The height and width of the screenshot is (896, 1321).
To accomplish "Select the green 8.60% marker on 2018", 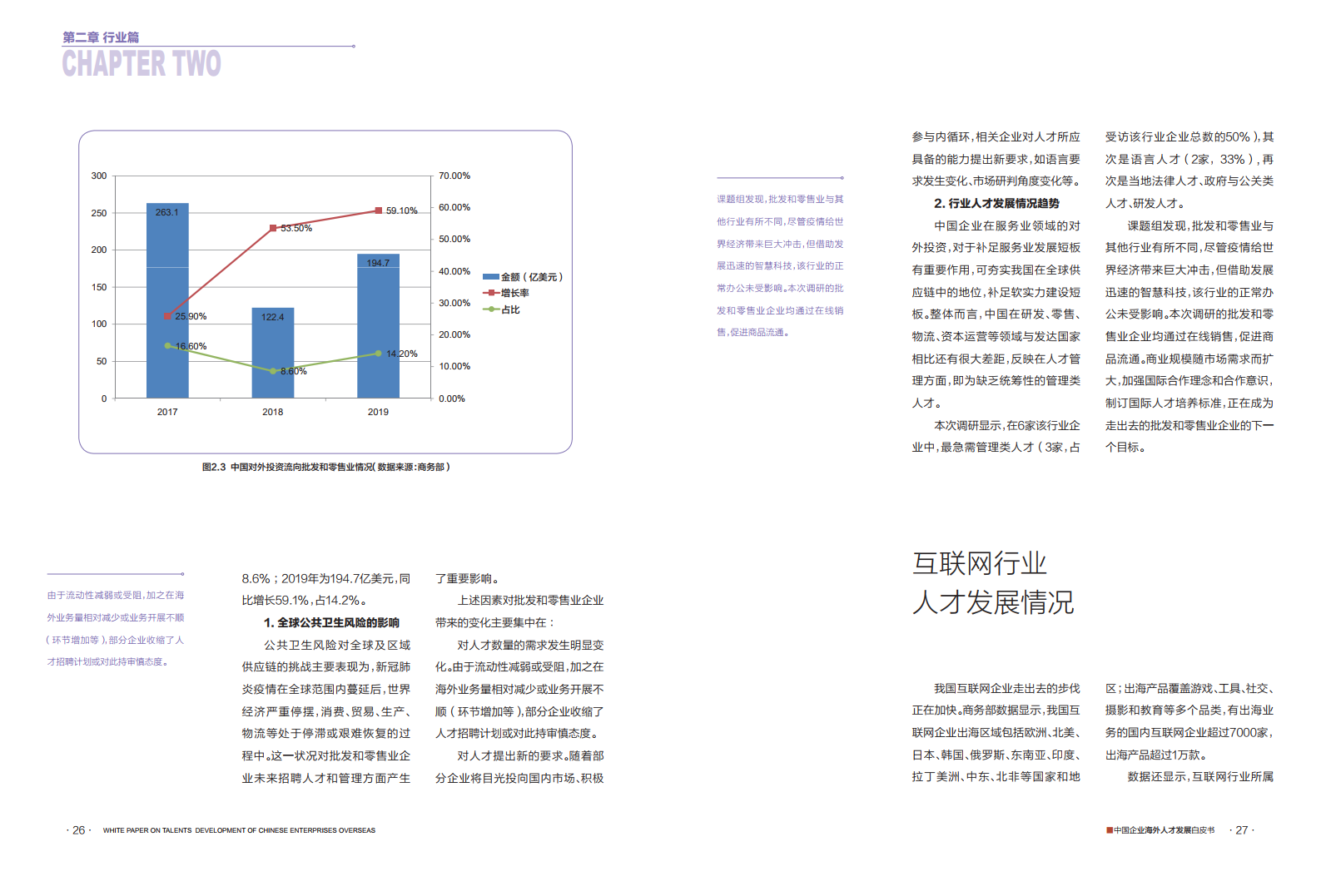I will pos(273,371).
